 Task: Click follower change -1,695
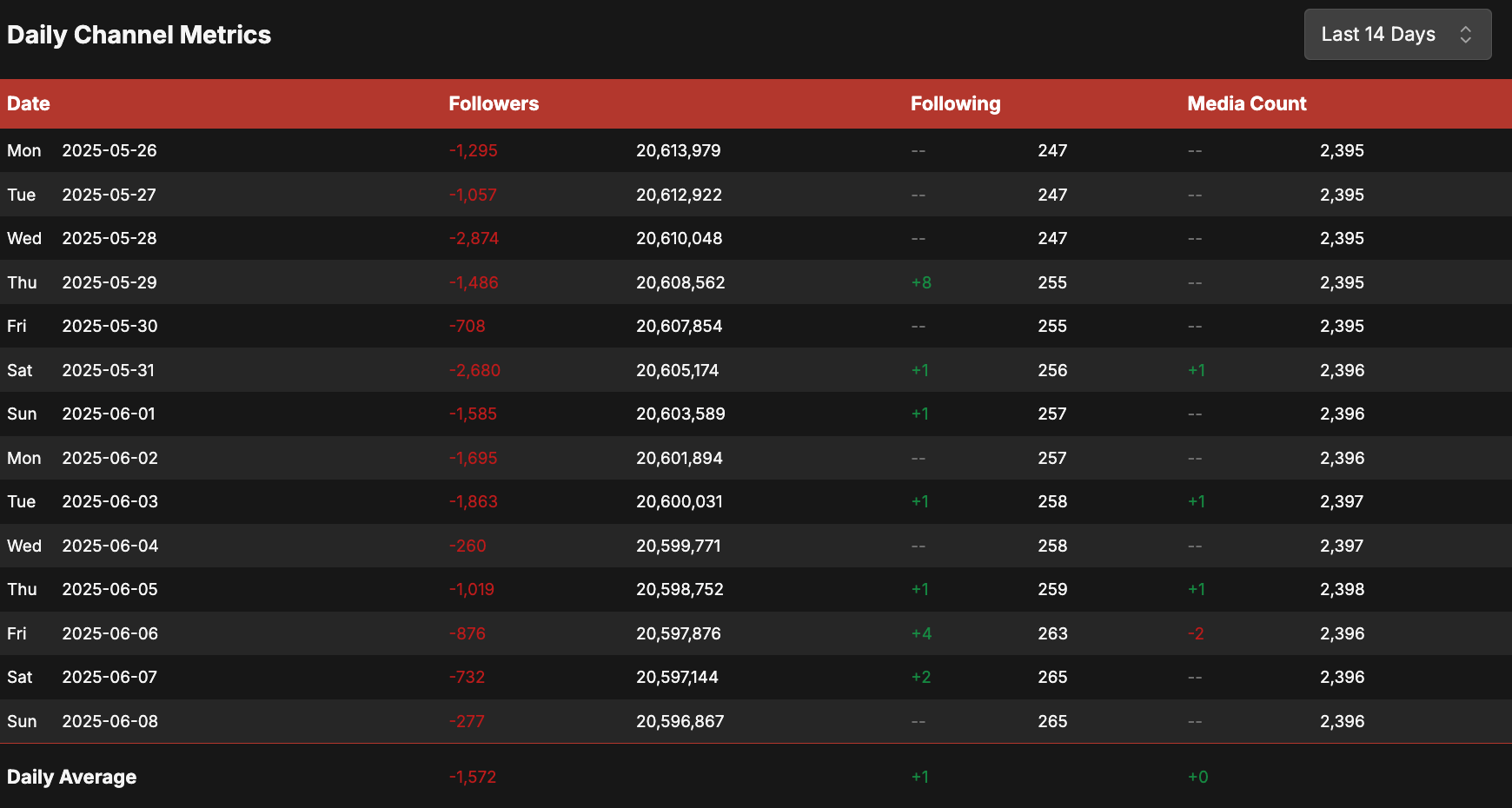coord(474,458)
